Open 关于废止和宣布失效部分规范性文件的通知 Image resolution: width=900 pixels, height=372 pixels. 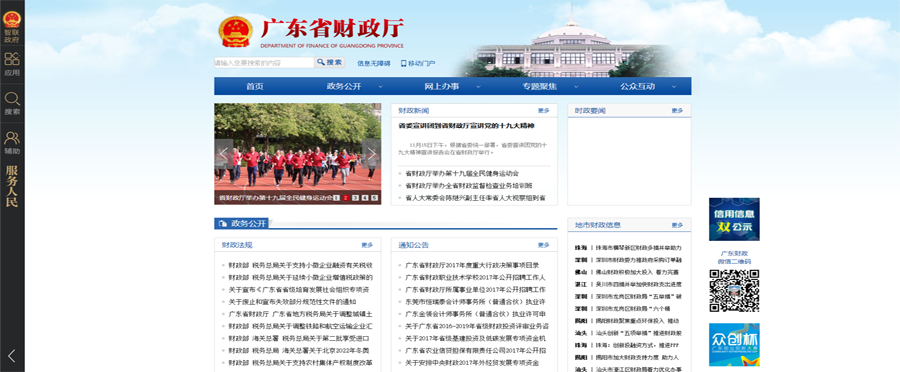pos(292,302)
